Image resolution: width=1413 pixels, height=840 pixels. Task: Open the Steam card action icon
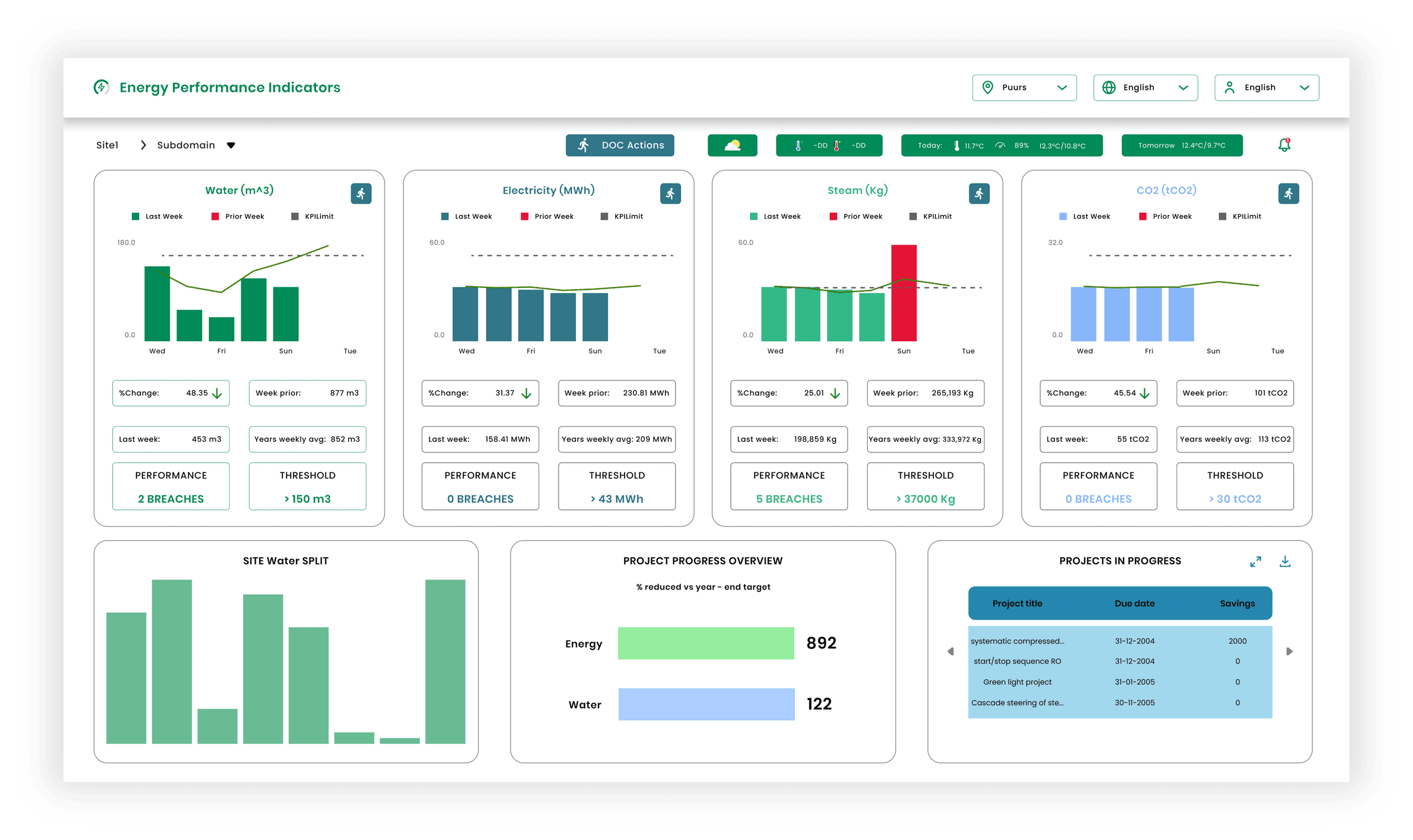979,194
